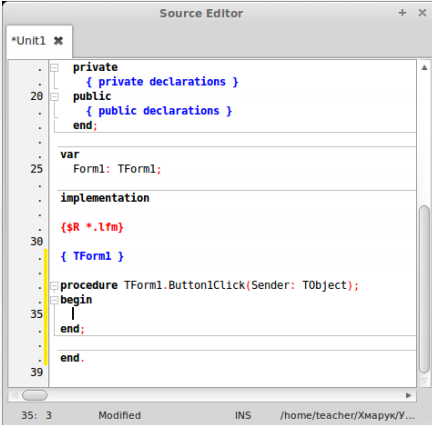This screenshot has width=432, height=425.
Task: Collapse the private section fold marker
Action: click(54, 68)
